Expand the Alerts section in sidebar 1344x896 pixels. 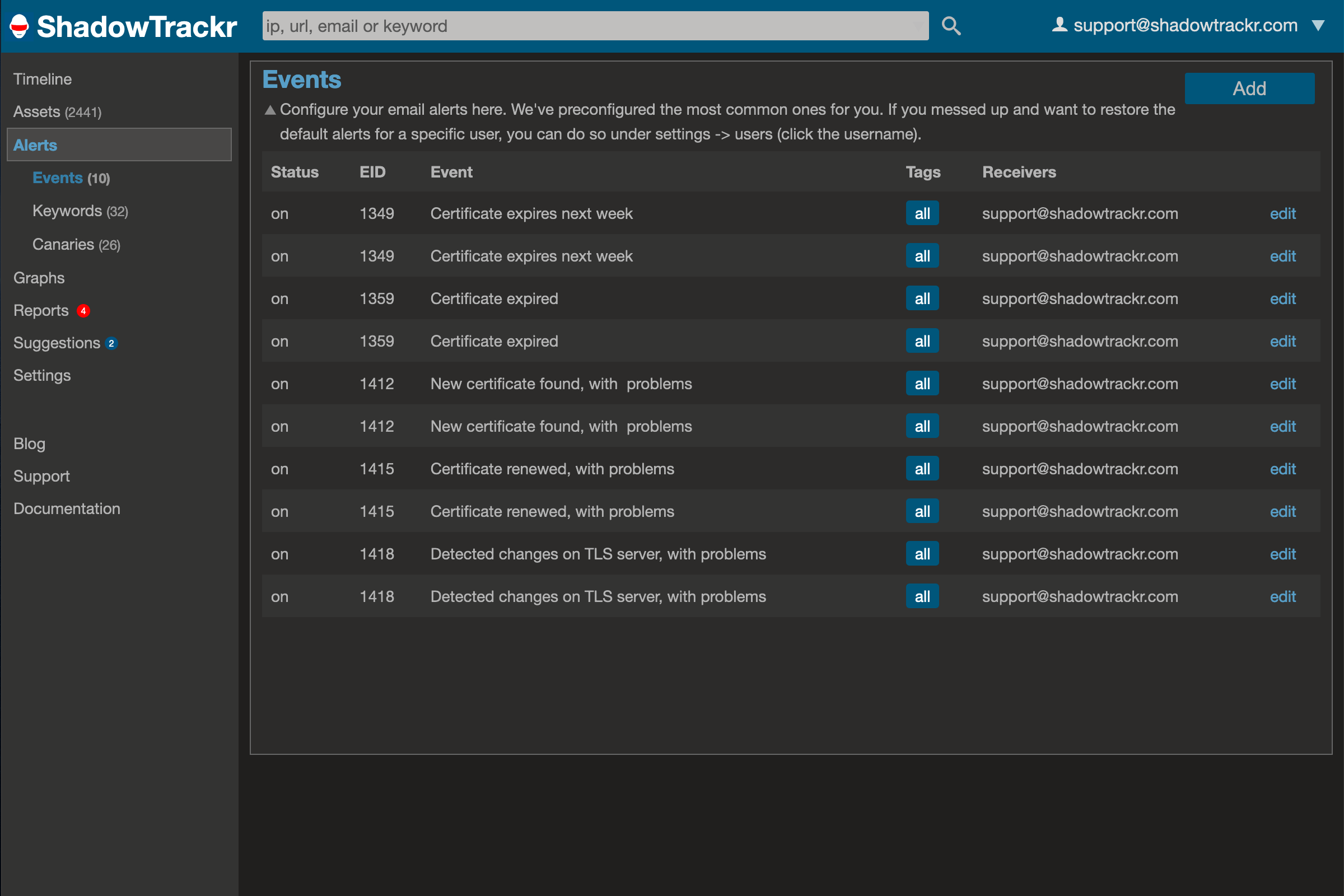point(35,144)
